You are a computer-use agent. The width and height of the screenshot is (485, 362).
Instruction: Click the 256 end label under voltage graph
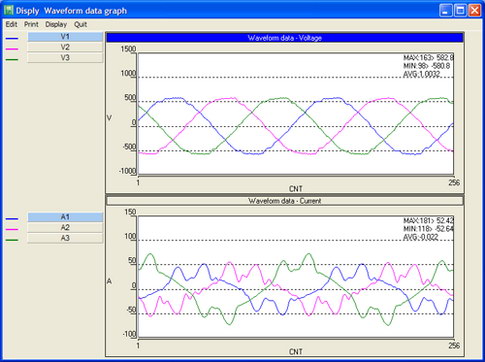(x=454, y=182)
